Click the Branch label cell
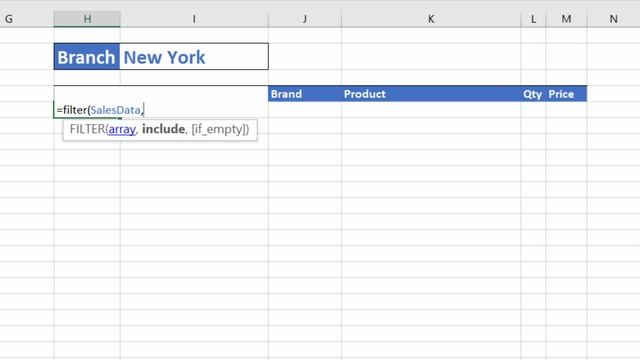This screenshot has width=640, height=360. click(87, 57)
